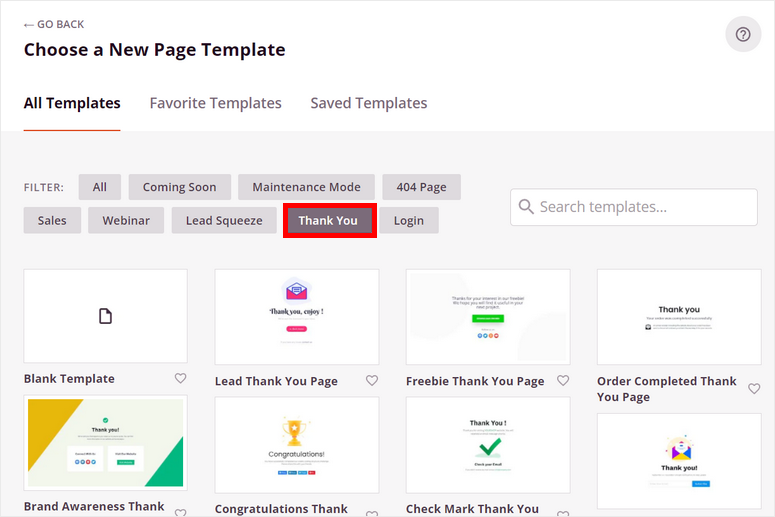
Task: Click the search magnifier icon
Action: [526, 207]
